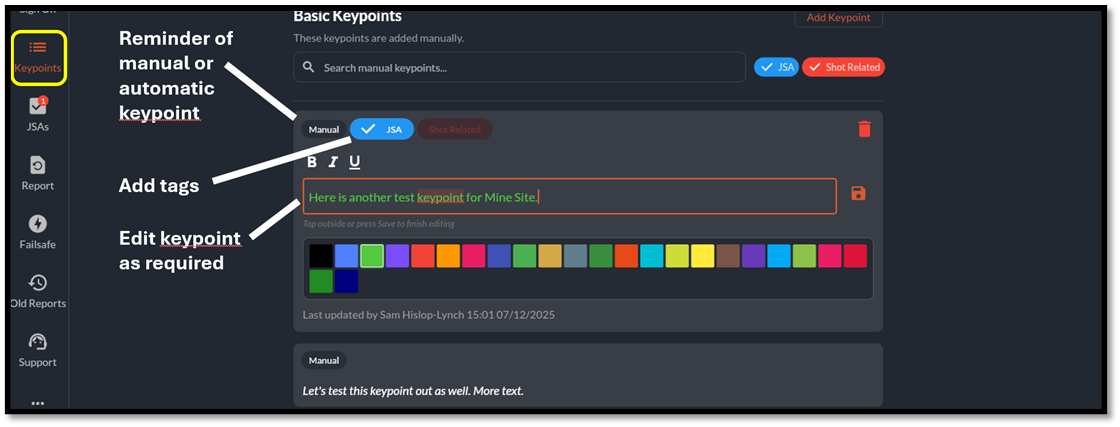Screen dimensions: 1120x427
Task: Underline the keypoint text
Action: point(354,162)
